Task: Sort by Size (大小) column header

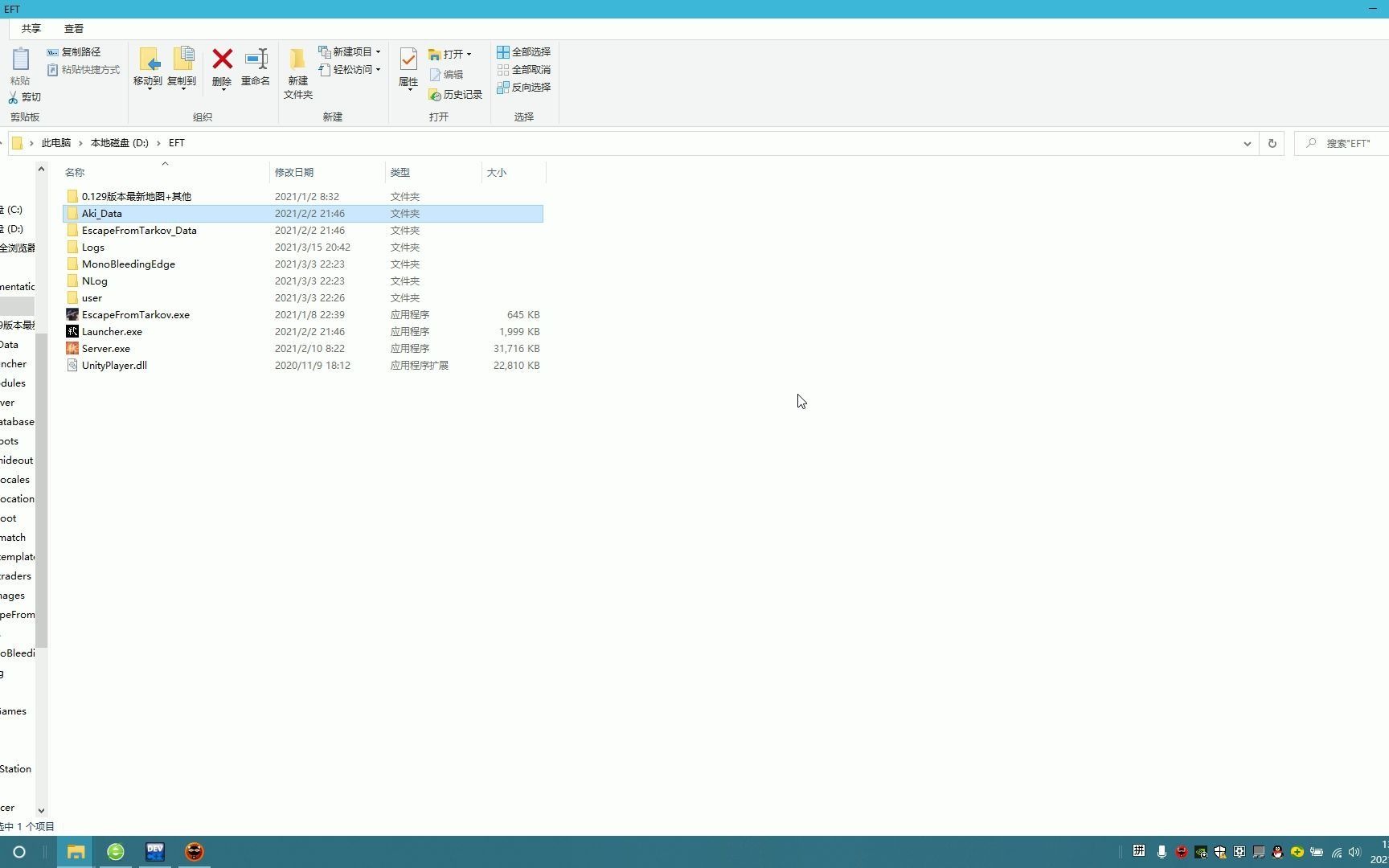Action: (514, 173)
